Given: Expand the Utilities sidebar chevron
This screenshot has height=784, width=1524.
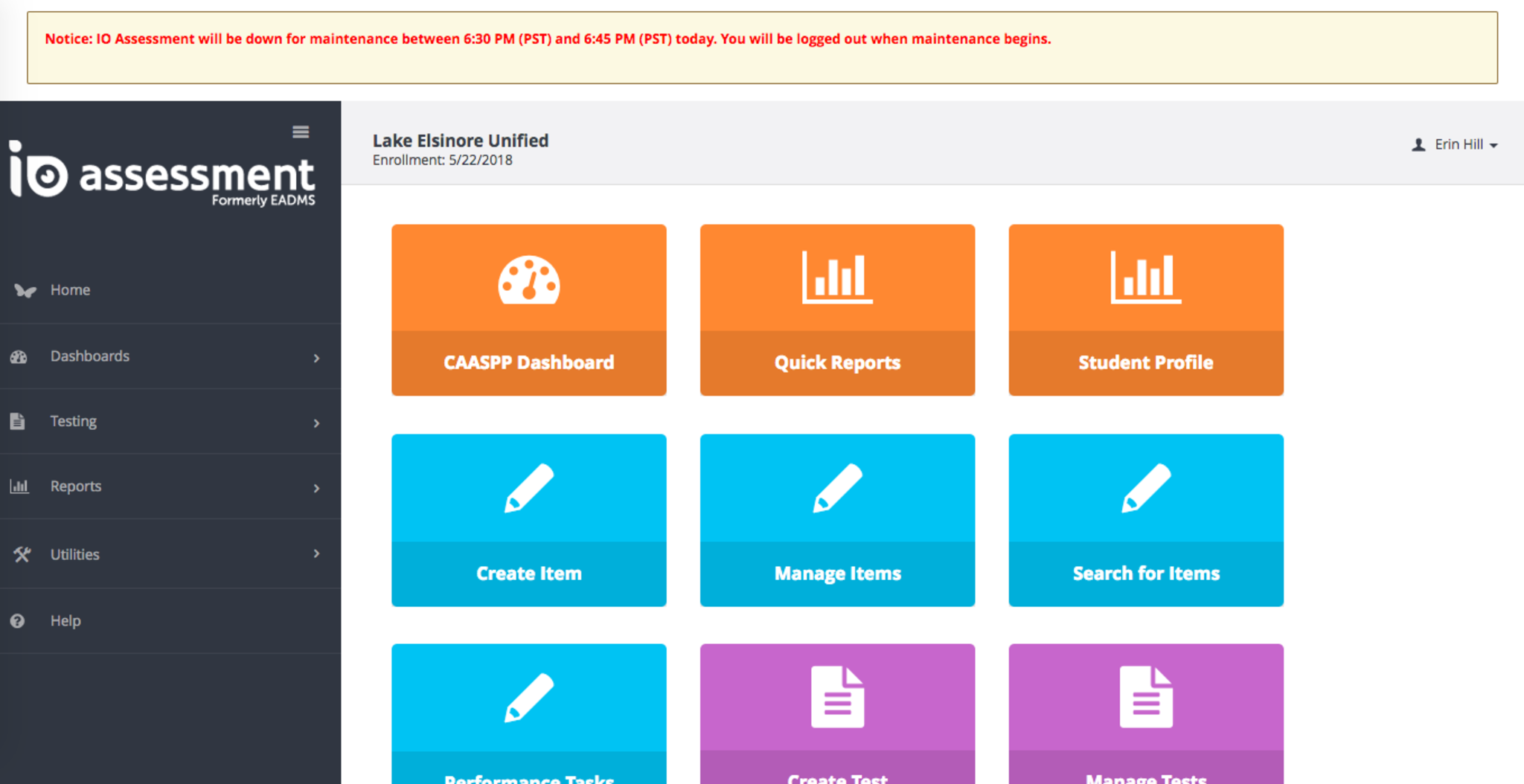Looking at the screenshot, I should pyautogui.click(x=316, y=553).
